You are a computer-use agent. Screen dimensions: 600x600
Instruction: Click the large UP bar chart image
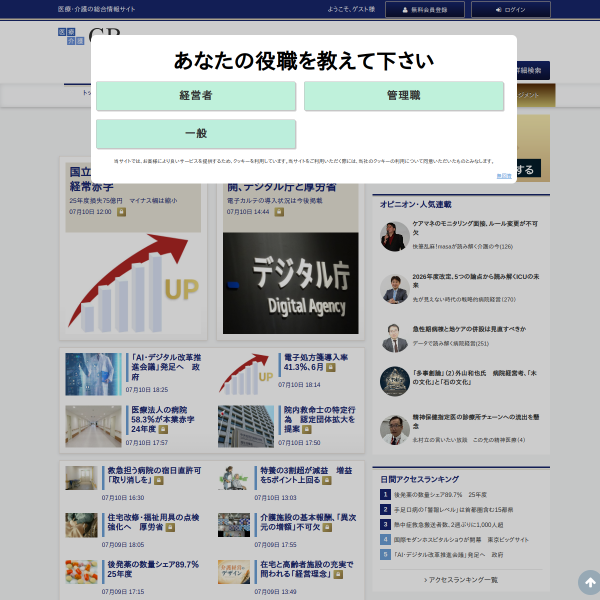(x=133, y=283)
